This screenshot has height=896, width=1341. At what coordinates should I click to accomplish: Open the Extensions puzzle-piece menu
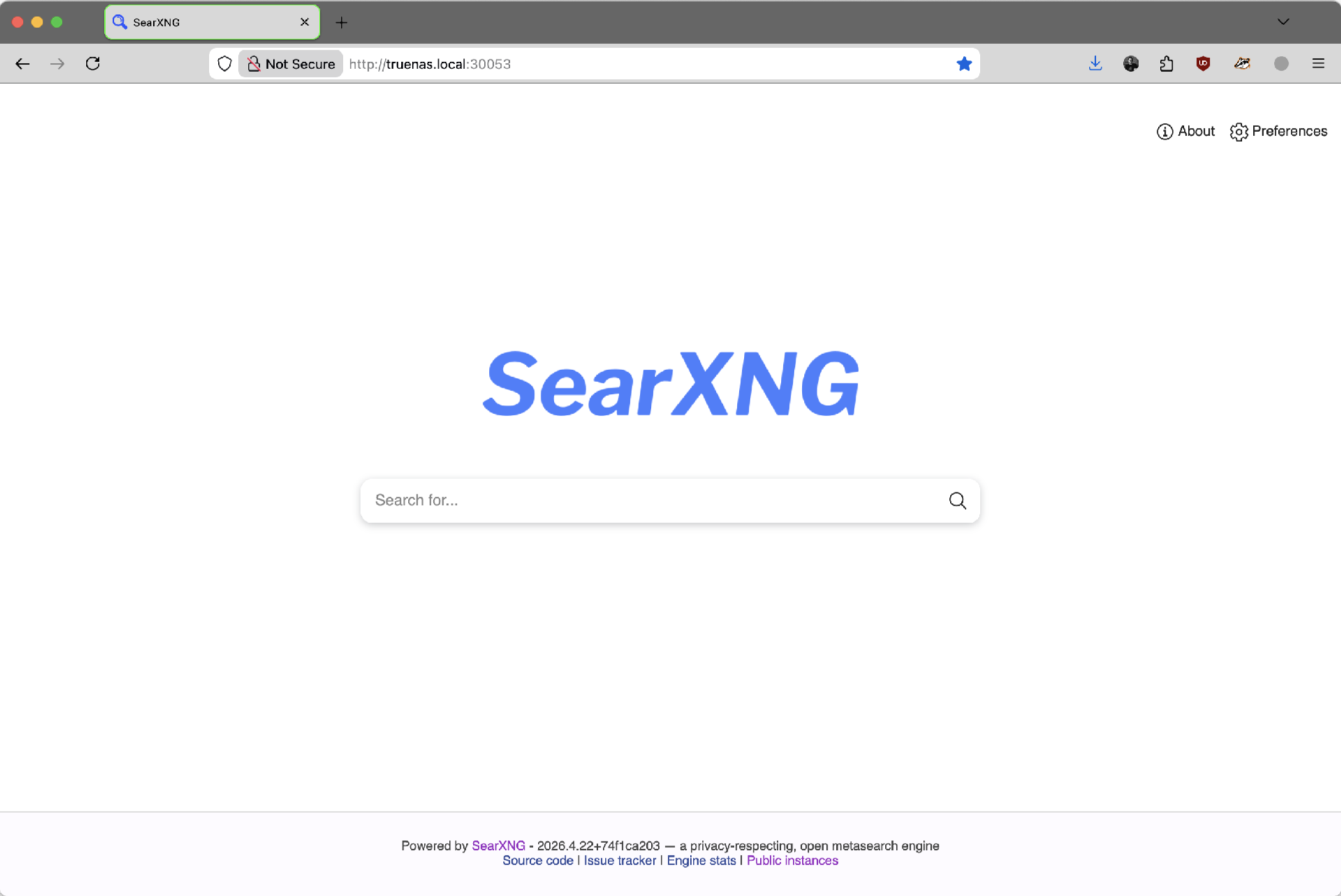pyautogui.click(x=1166, y=64)
